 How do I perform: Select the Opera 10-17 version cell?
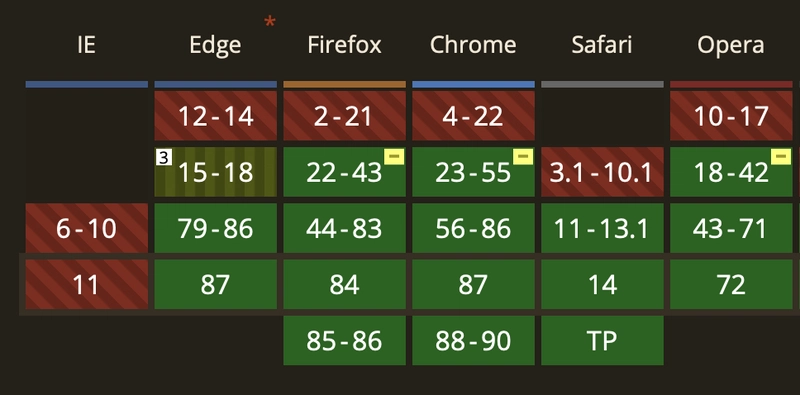point(731,115)
